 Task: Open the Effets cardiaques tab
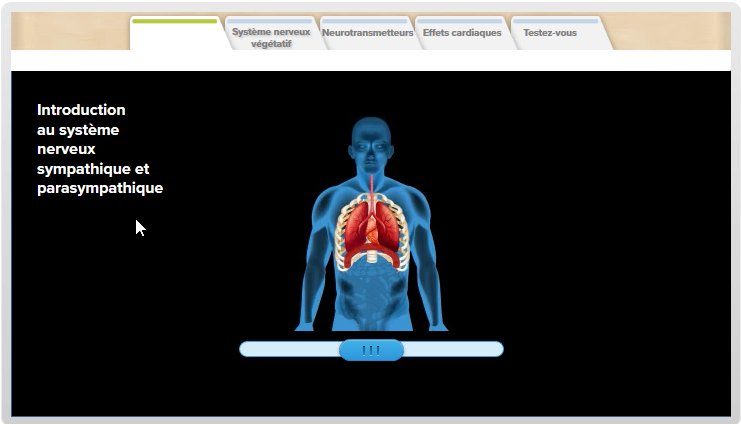462,34
